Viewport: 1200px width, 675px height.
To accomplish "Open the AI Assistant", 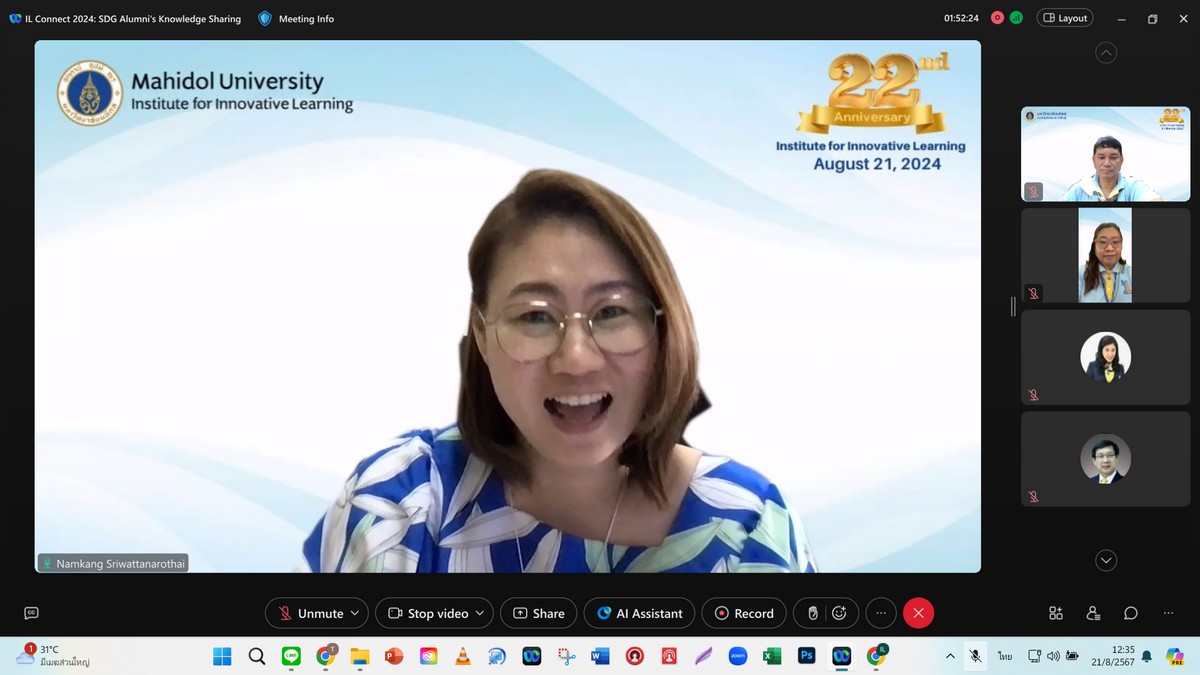I will (640, 613).
